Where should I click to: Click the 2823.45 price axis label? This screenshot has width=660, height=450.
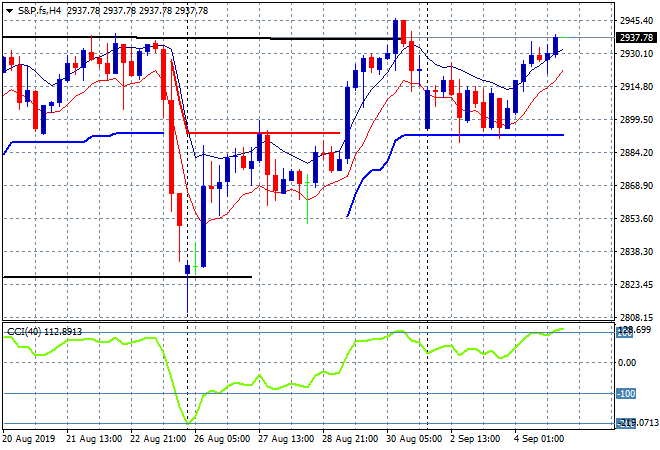[x=636, y=285]
